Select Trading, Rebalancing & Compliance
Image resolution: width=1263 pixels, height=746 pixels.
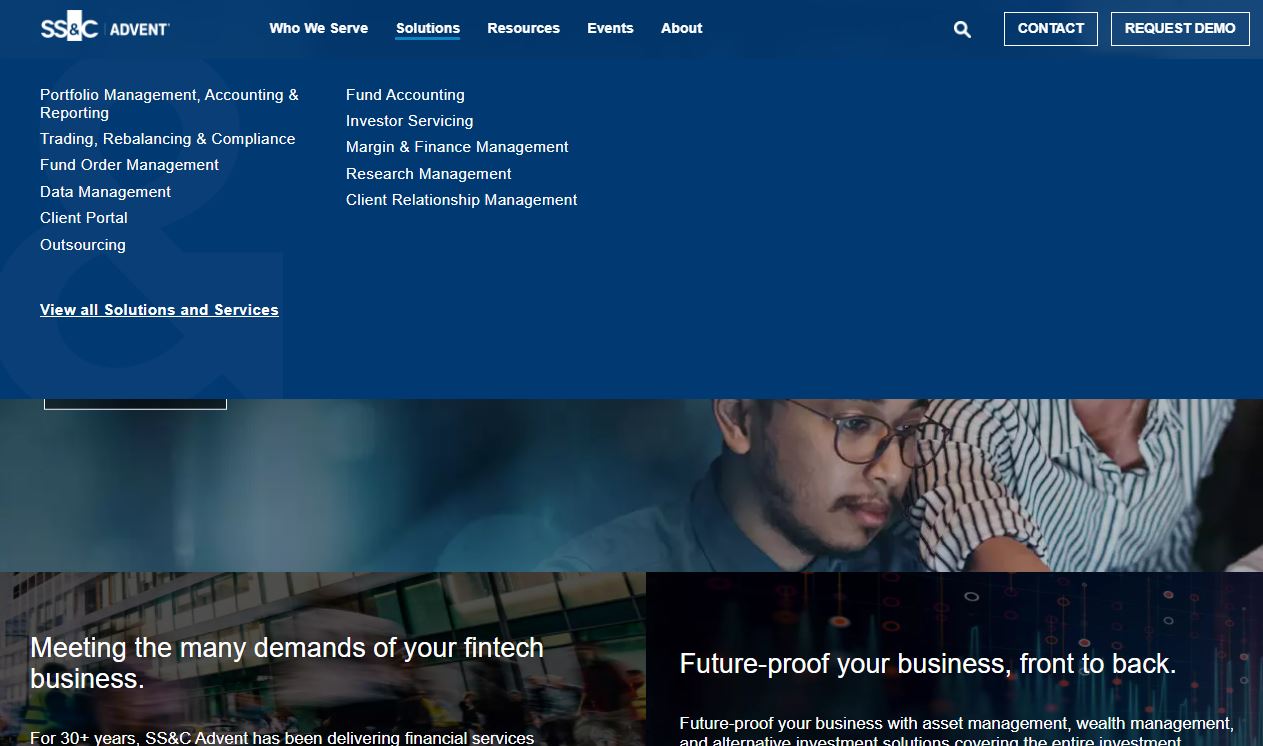167,139
